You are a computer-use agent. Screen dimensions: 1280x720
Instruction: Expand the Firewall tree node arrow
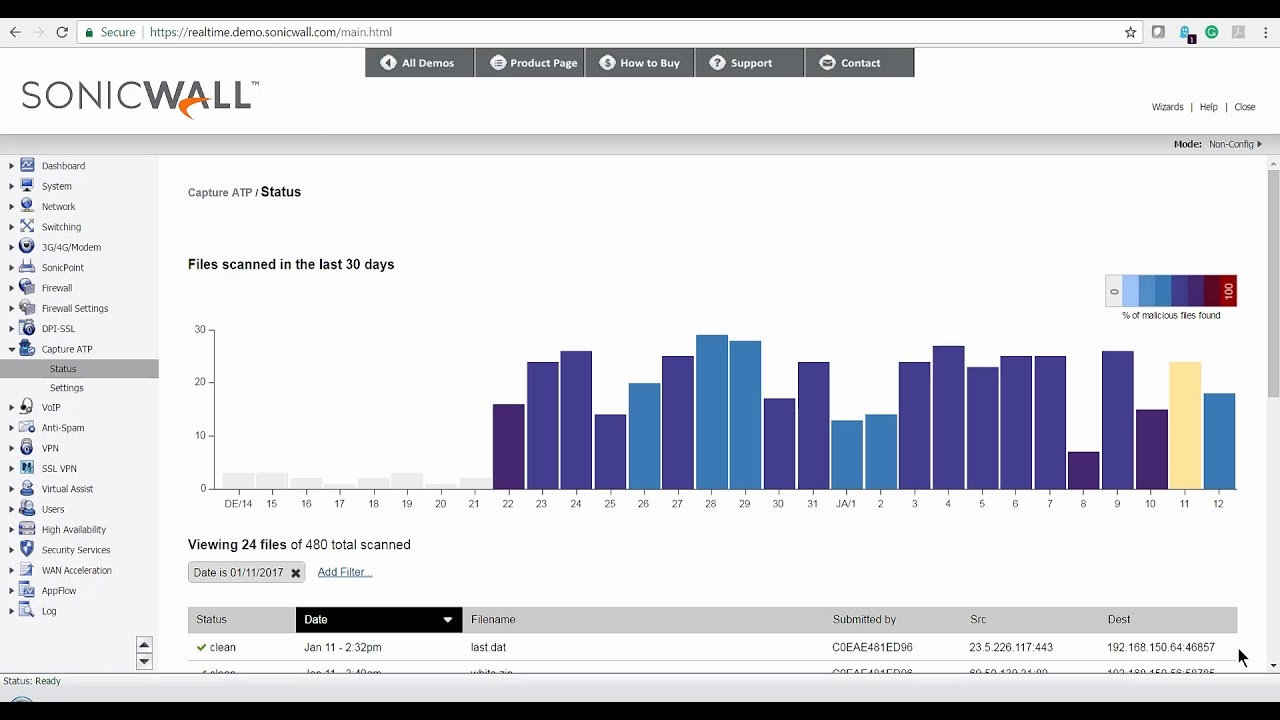[x=11, y=288]
